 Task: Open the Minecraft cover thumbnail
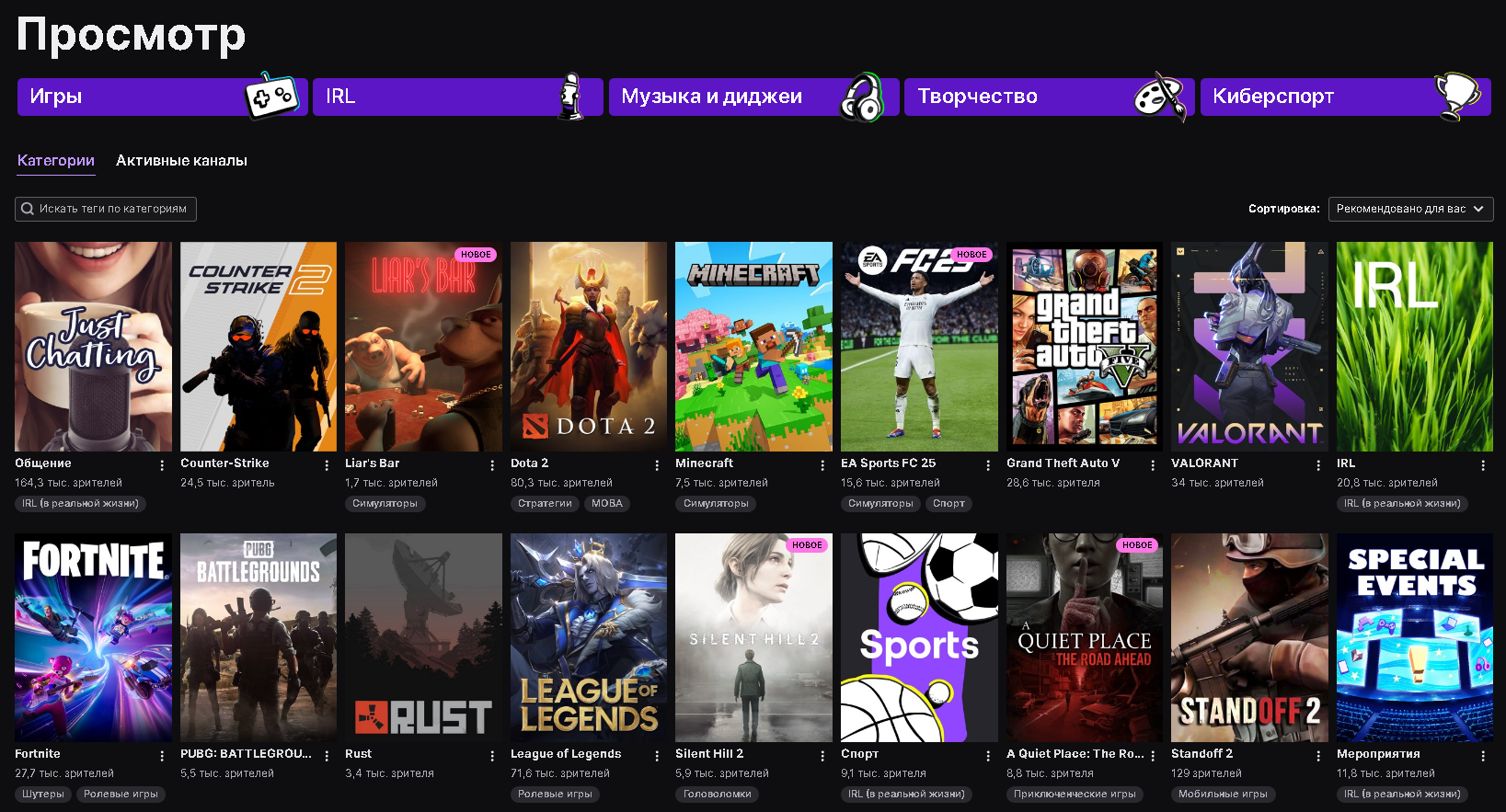click(753, 347)
